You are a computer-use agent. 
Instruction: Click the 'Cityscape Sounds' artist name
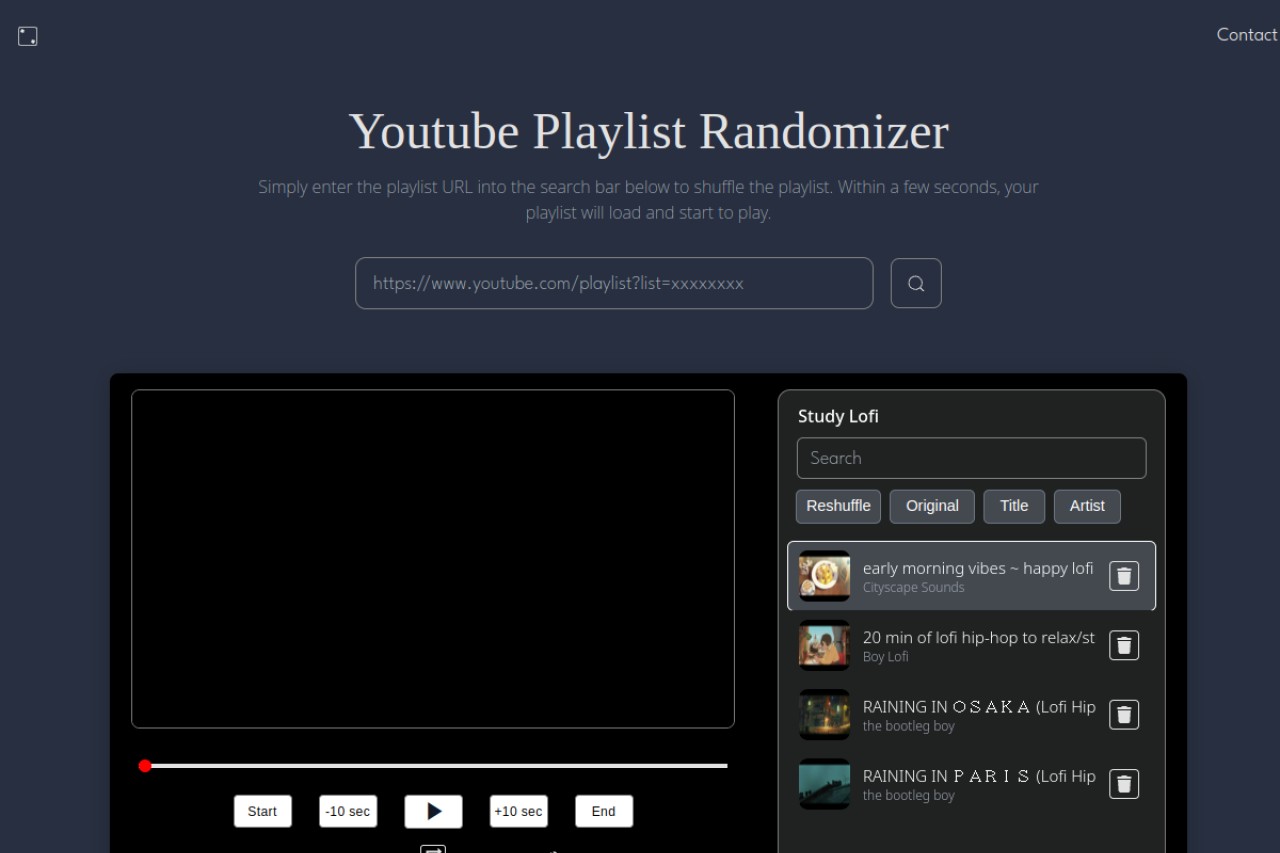tap(914, 587)
